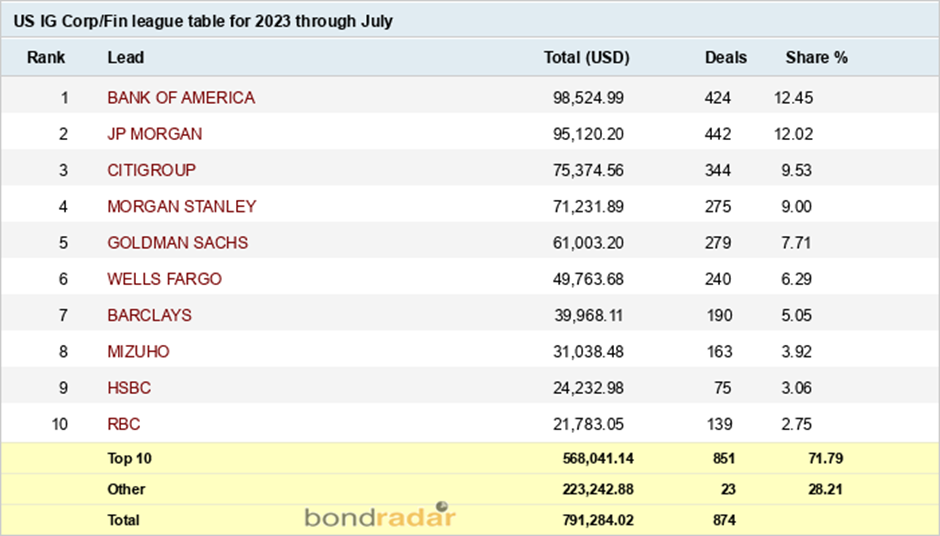Select total value 71,231.89
The width and height of the screenshot is (940, 536).
tap(588, 206)
